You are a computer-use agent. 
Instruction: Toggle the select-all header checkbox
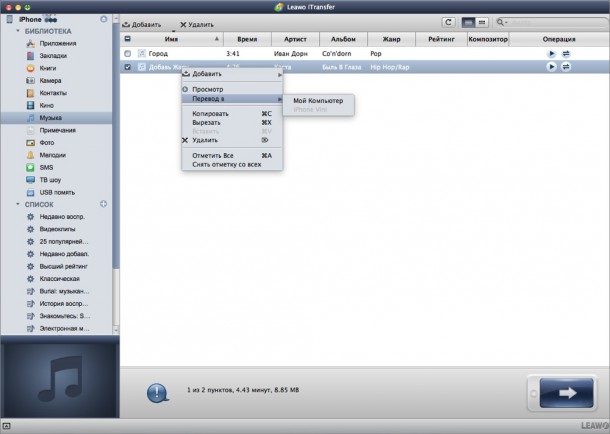click(x=128, y=39)
